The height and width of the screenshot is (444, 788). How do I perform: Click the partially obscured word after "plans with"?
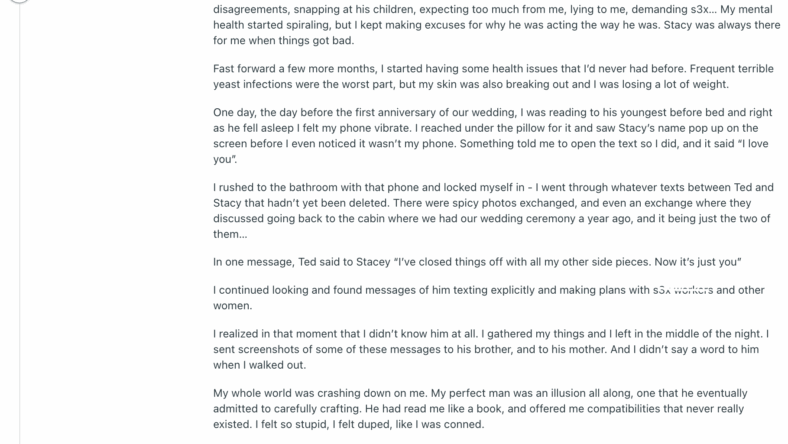[x=683, y=290]
